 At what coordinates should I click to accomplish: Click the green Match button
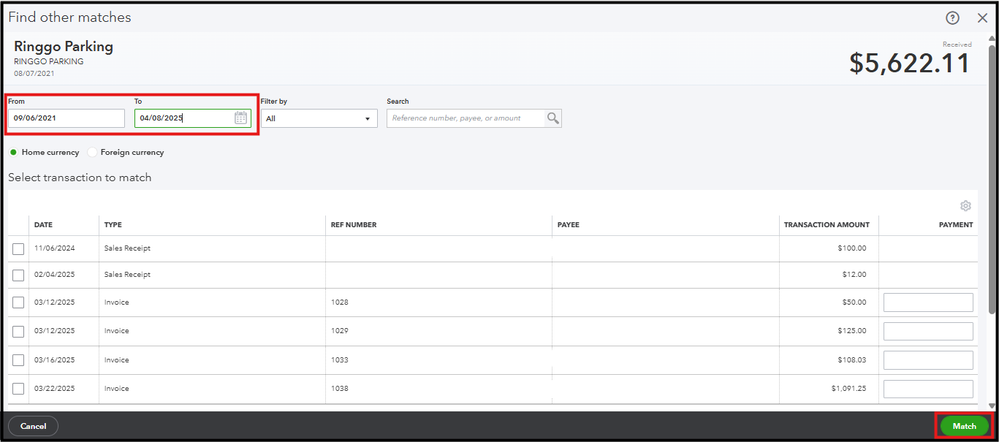point(964,426)
